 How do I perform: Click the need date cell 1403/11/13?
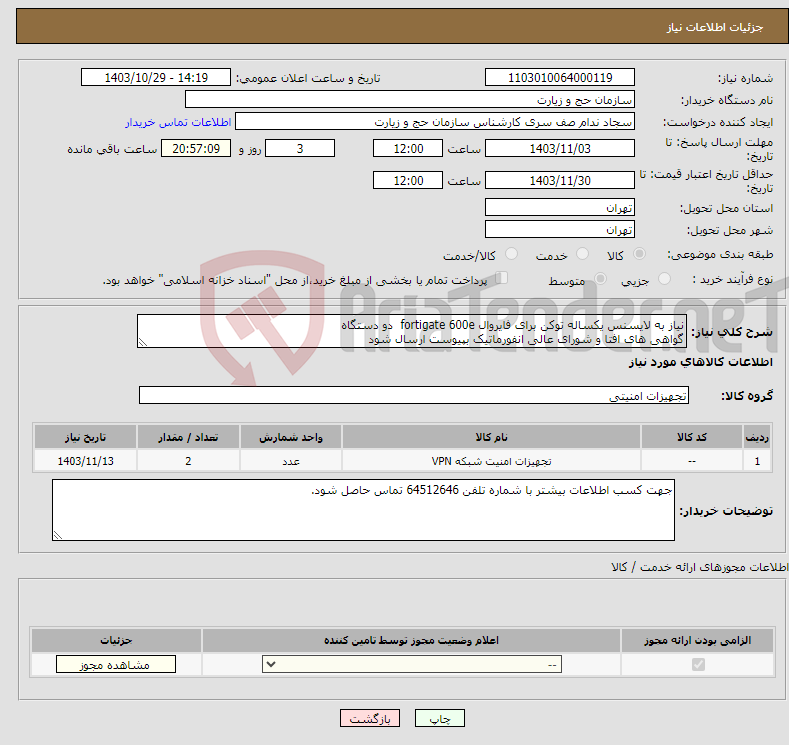click(86, 461)
